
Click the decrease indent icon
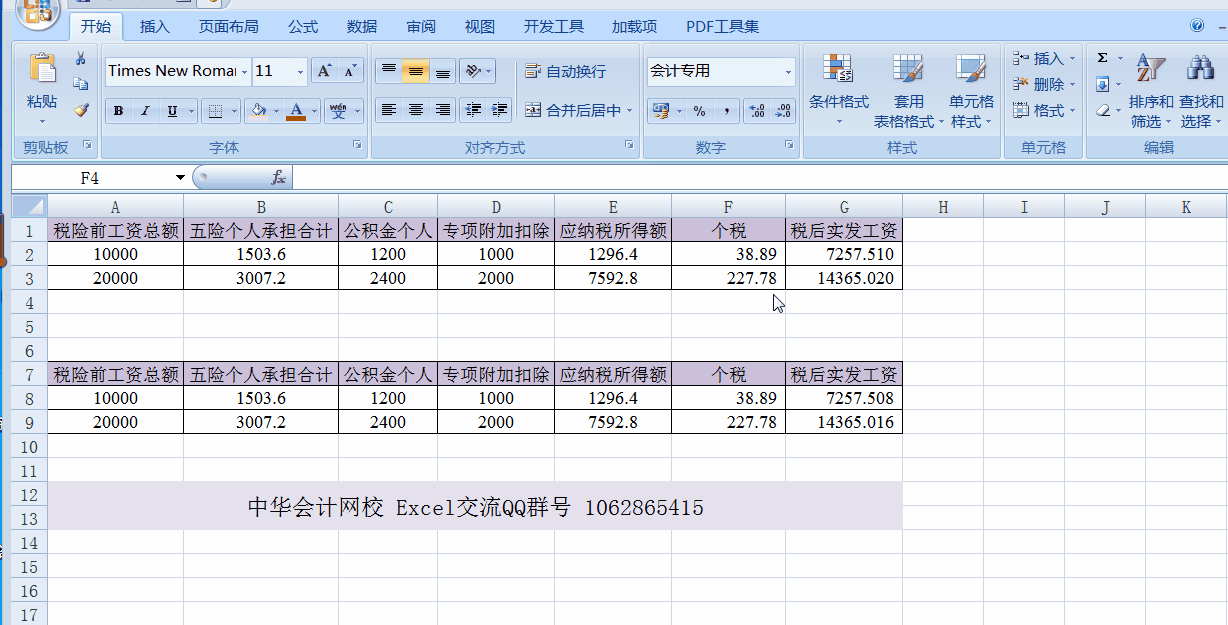click(x=474, y=110)
